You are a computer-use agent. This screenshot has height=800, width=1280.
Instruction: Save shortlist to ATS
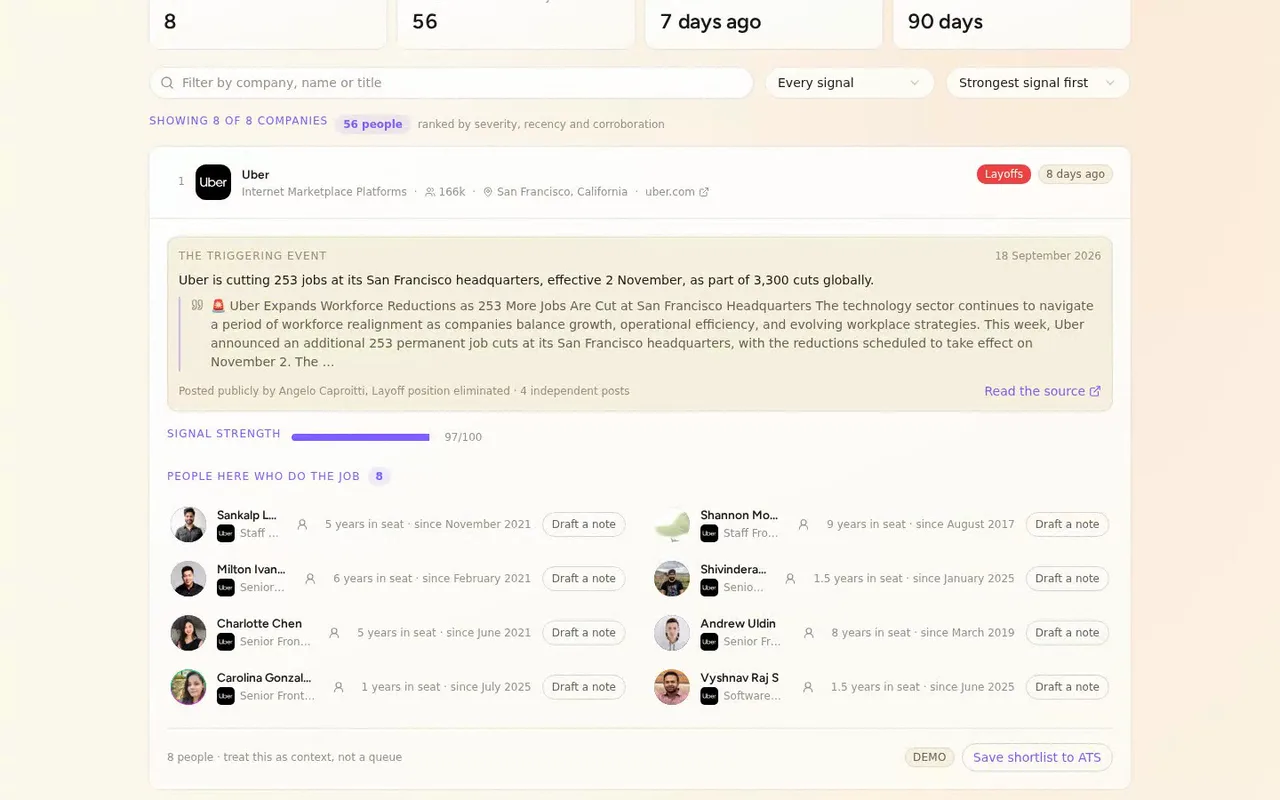(1037, 757)
